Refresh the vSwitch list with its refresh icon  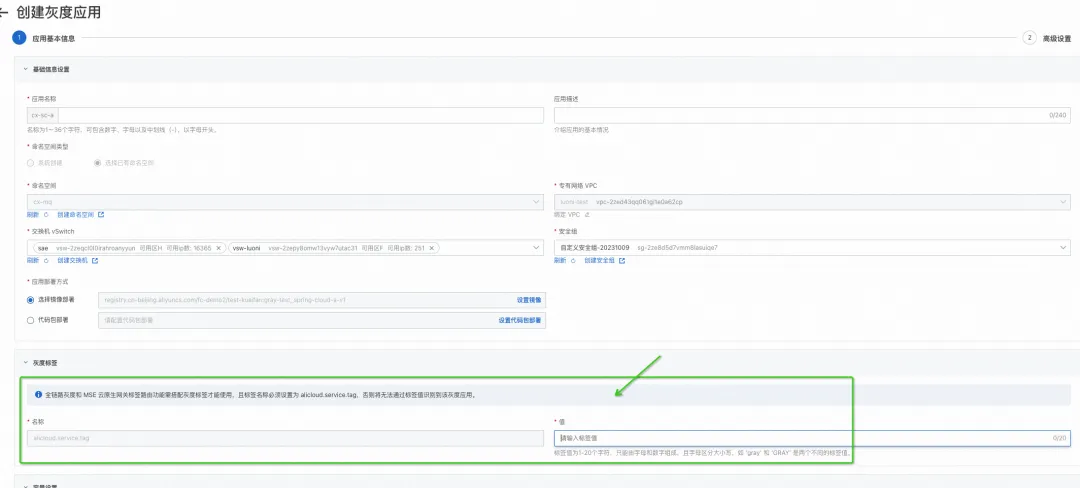click(45, 261)
